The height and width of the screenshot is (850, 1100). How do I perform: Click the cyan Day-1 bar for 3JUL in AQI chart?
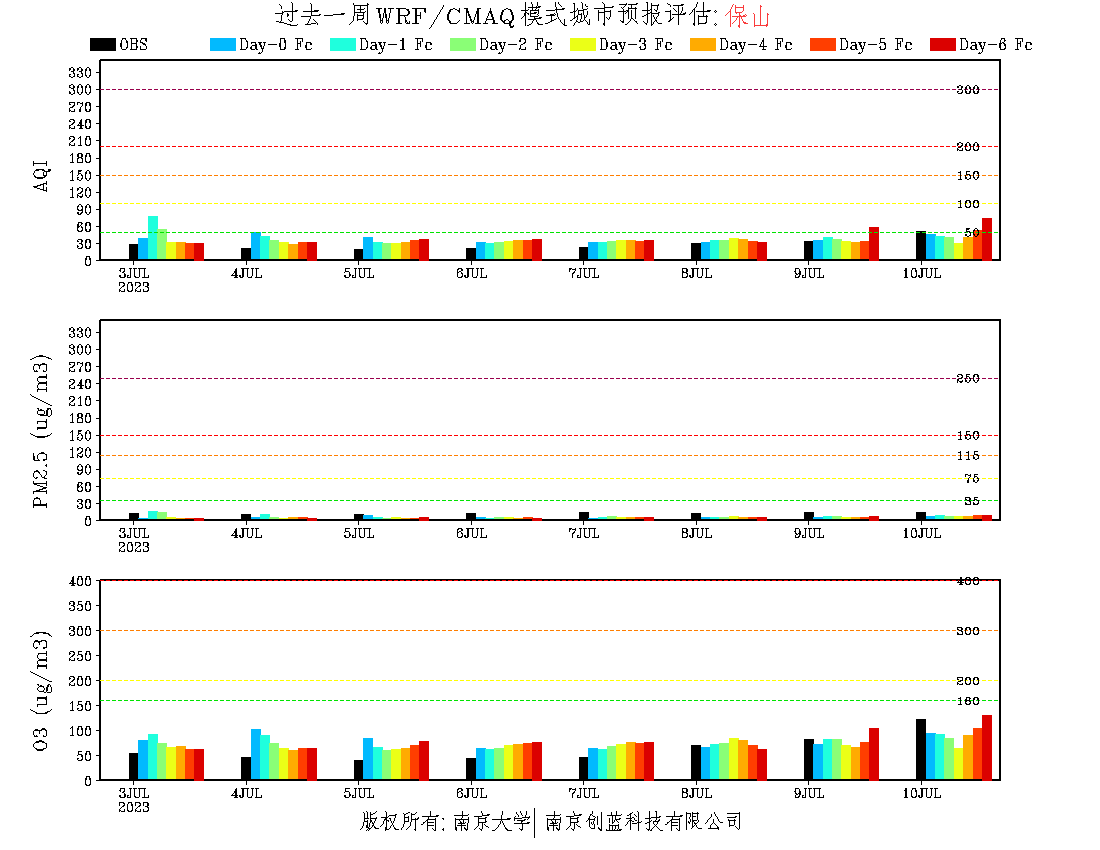pos(153,238)
